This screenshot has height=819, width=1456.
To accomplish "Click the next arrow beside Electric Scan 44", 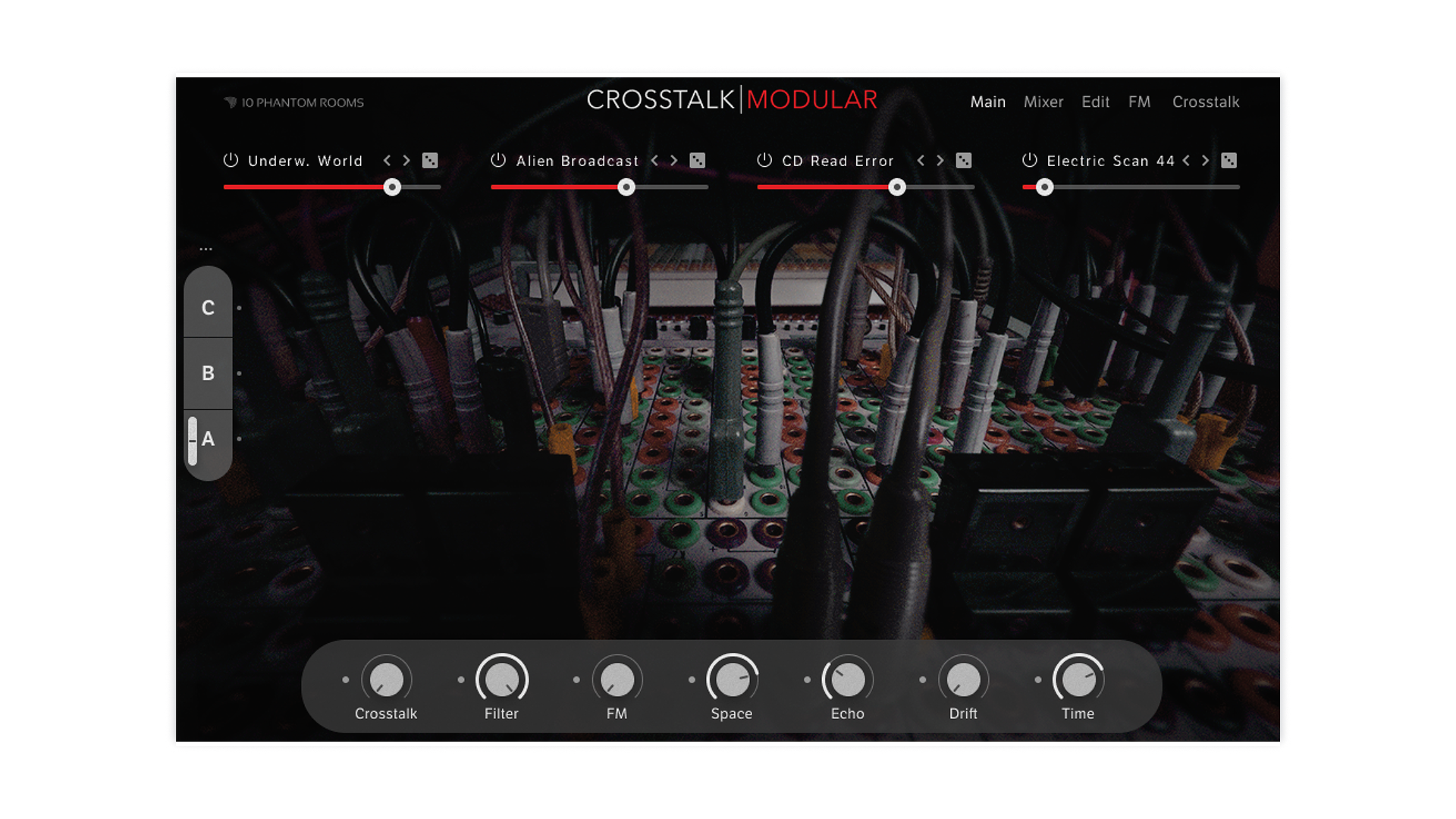I will (x=1206, y=161).
